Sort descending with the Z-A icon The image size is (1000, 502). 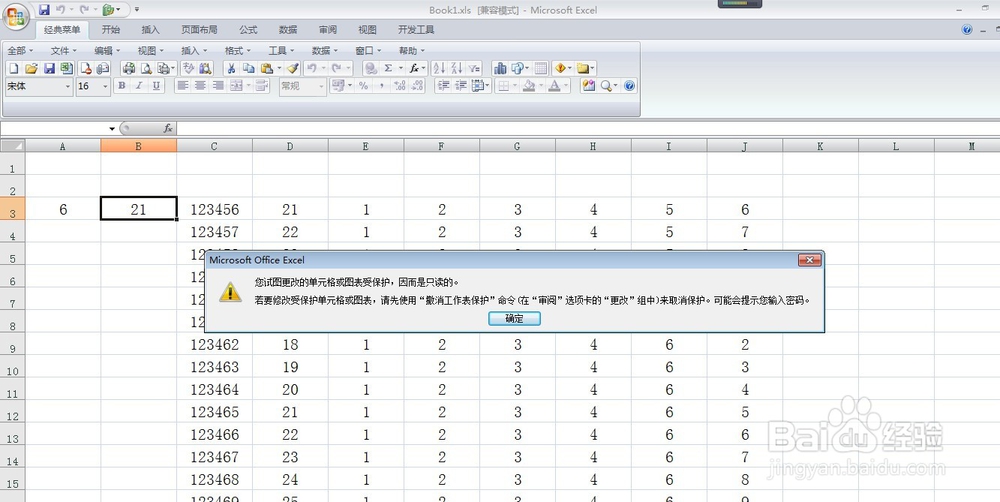(457, 68)
